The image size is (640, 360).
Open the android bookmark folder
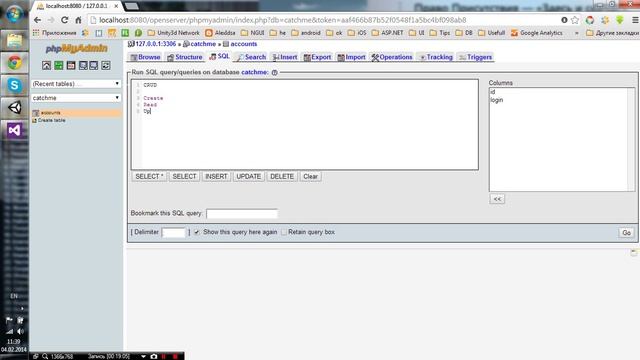[x=306, y=33]
